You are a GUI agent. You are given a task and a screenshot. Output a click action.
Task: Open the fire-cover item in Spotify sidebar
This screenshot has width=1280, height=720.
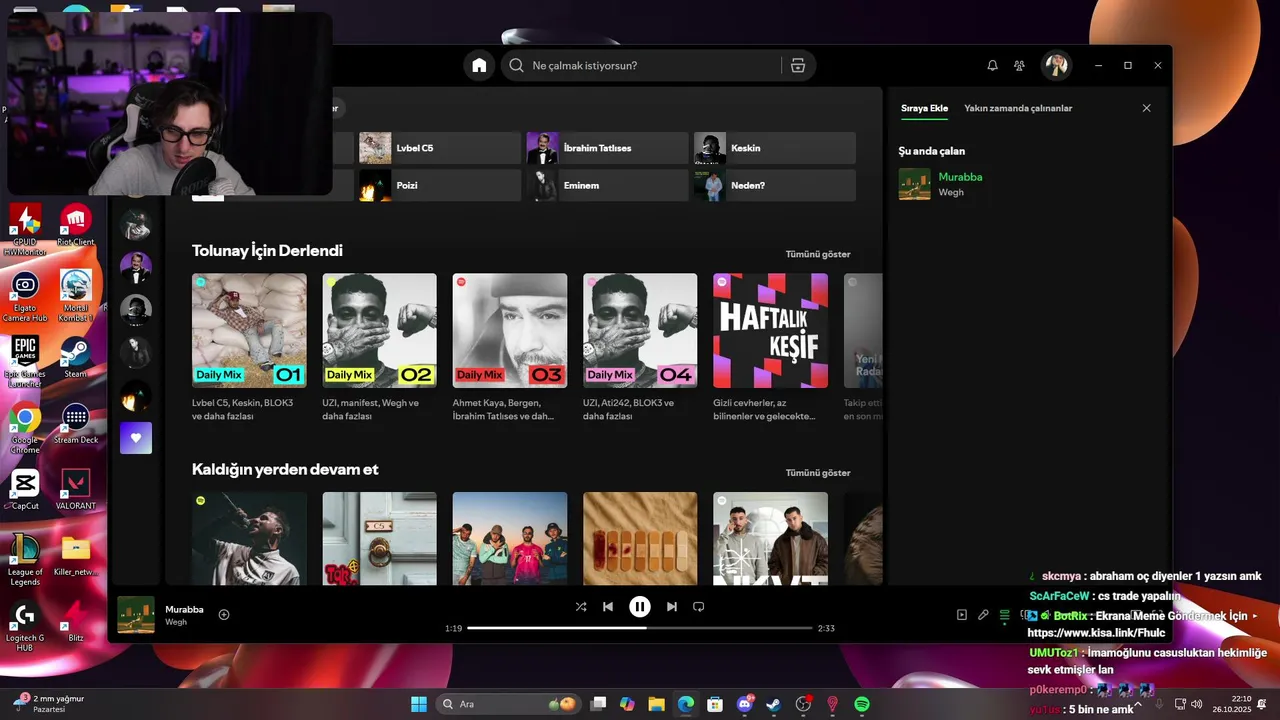tap(136, 396)
